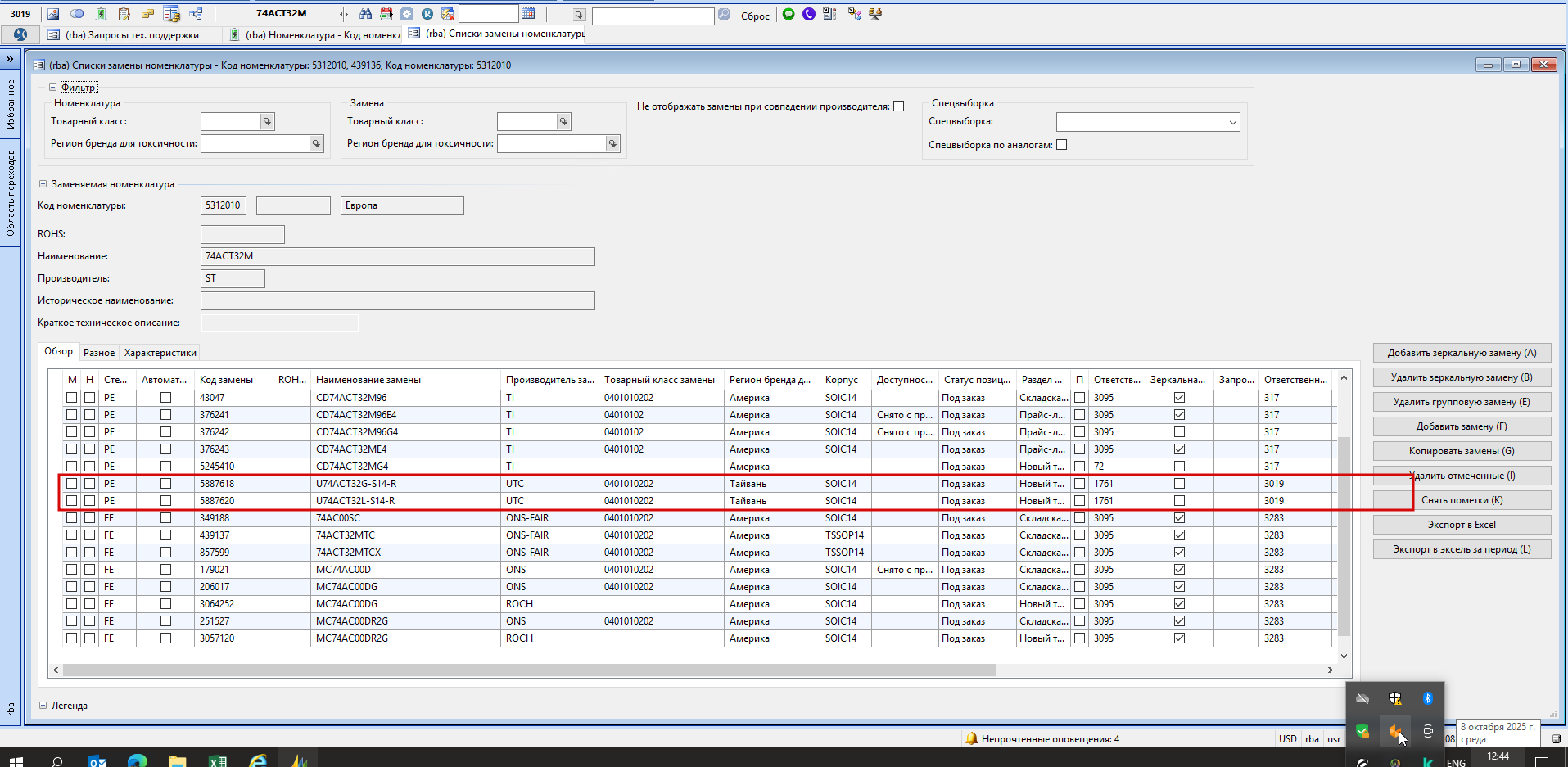Screen dimensions: 1568x767
Task: Click 'Экспорт в Excel' button
Action: point(1461,525)
